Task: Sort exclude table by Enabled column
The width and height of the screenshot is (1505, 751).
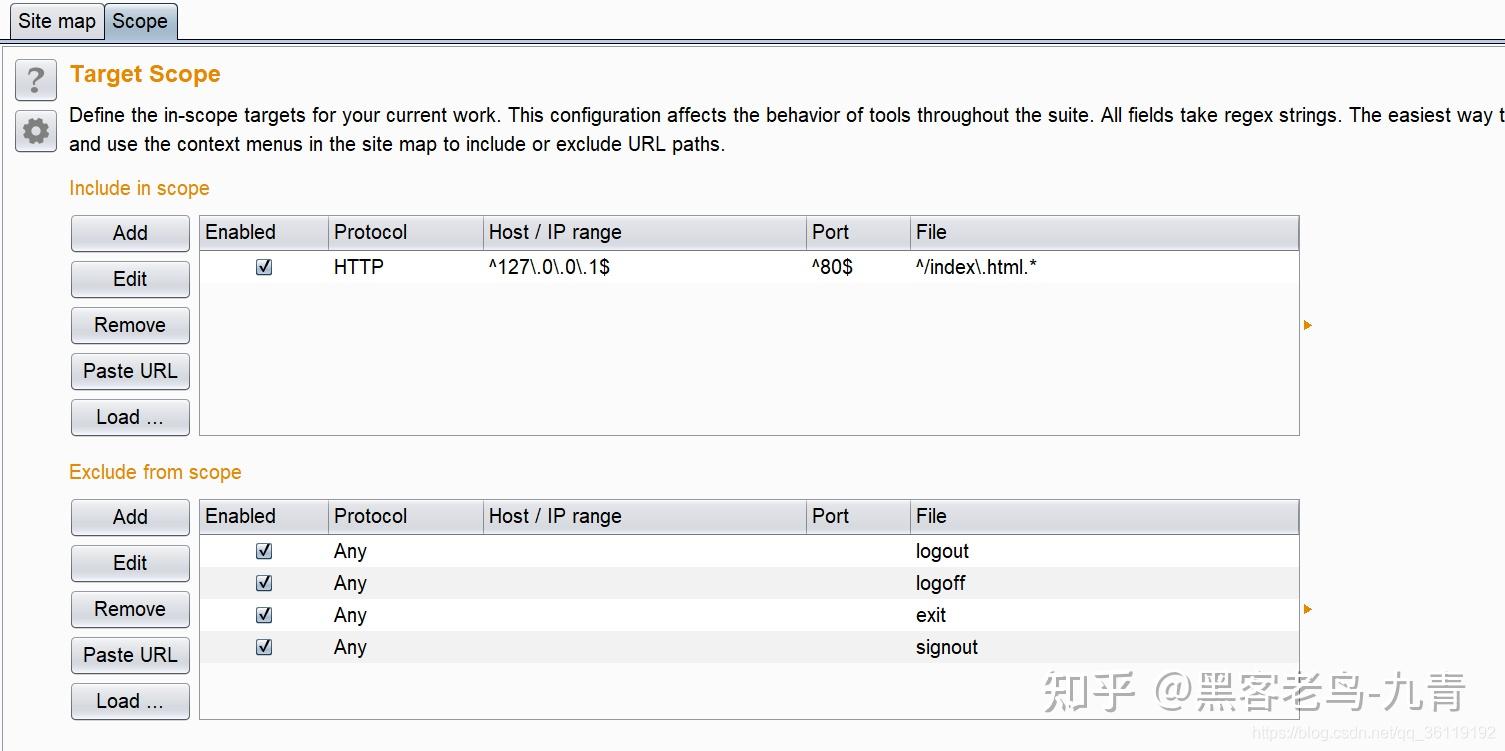Action: point(264,517)
